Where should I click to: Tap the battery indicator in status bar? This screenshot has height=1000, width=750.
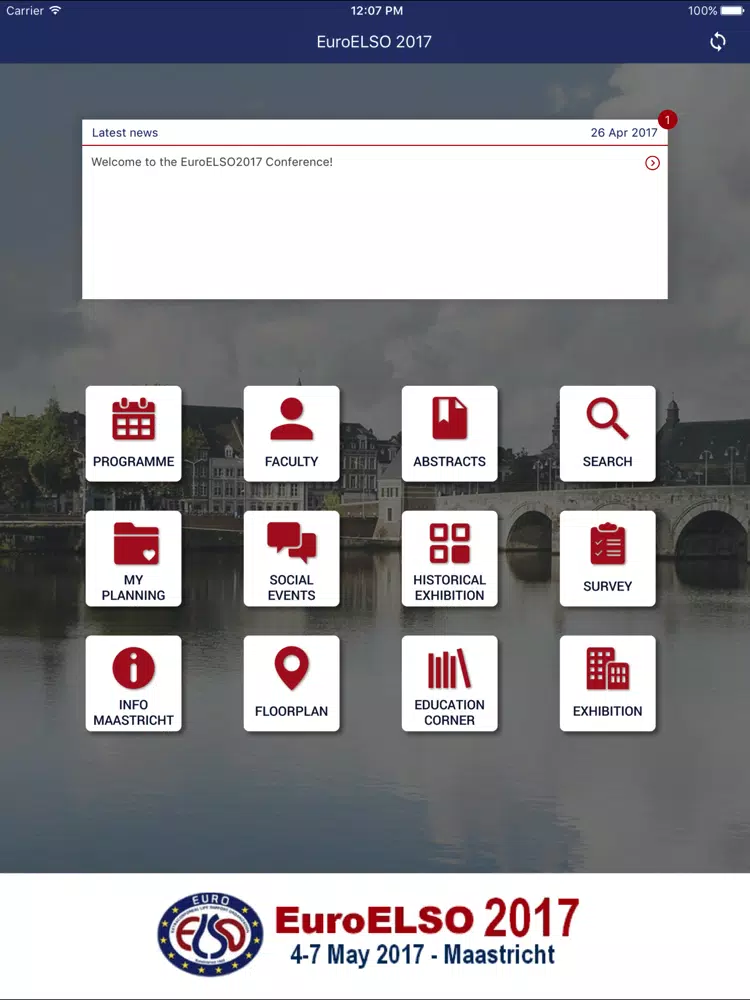pyautogui.click(x=732, y=10)
